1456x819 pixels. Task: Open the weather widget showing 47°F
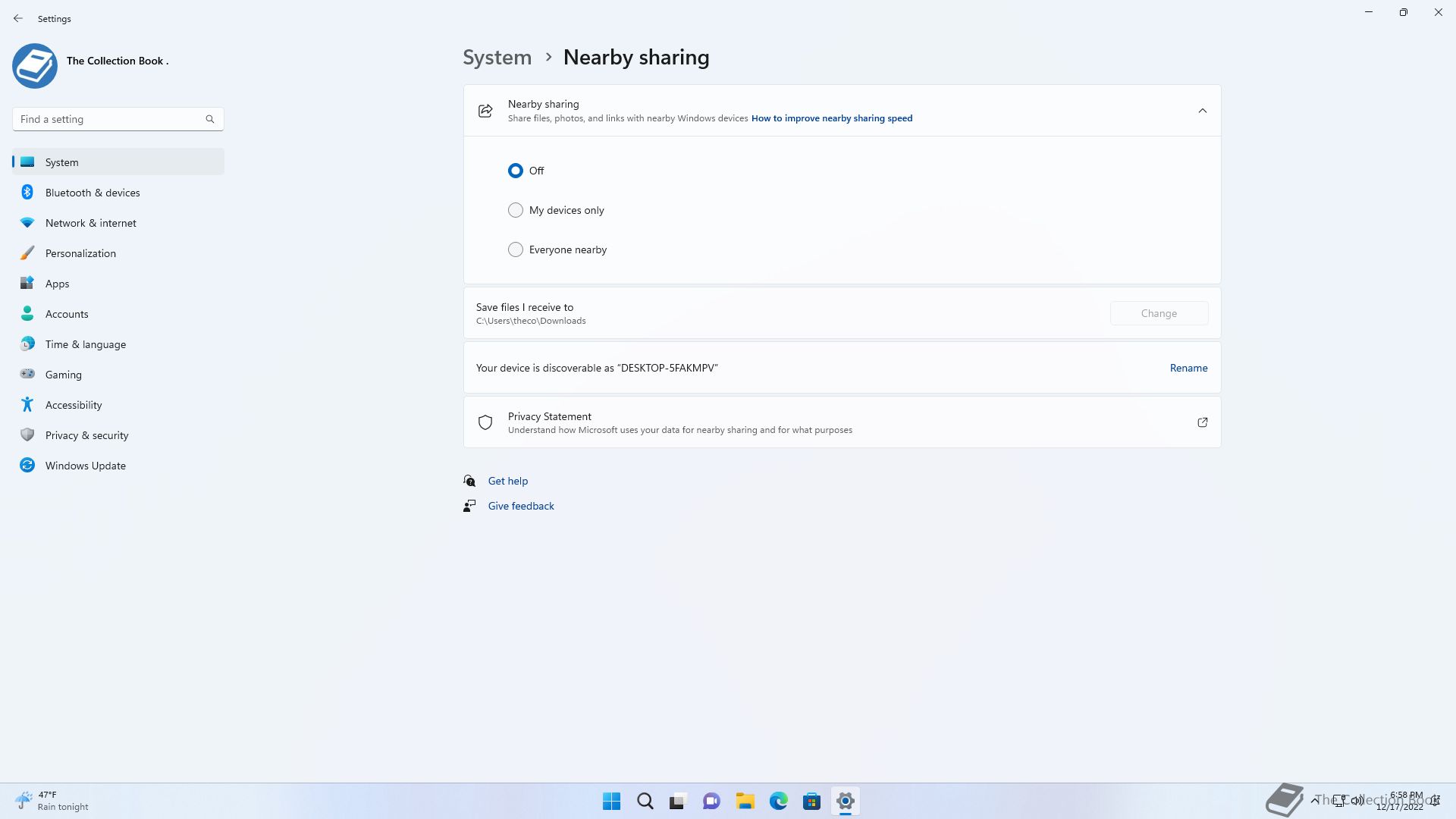coord(52,801)
